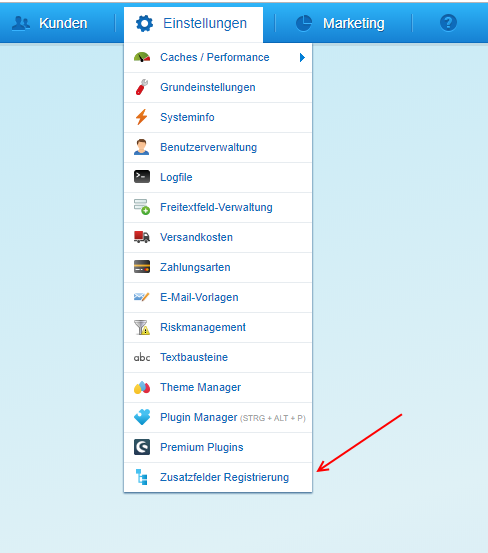488x553 pixels.
Task: Click the Riskmanagement funnel warning icon
Action: [x=142, y=327]
